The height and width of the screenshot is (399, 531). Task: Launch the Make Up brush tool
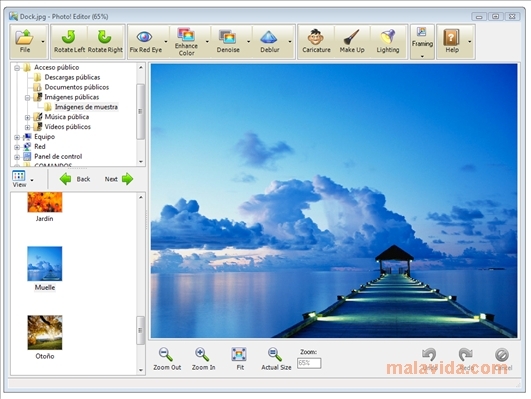click(352, 41)
